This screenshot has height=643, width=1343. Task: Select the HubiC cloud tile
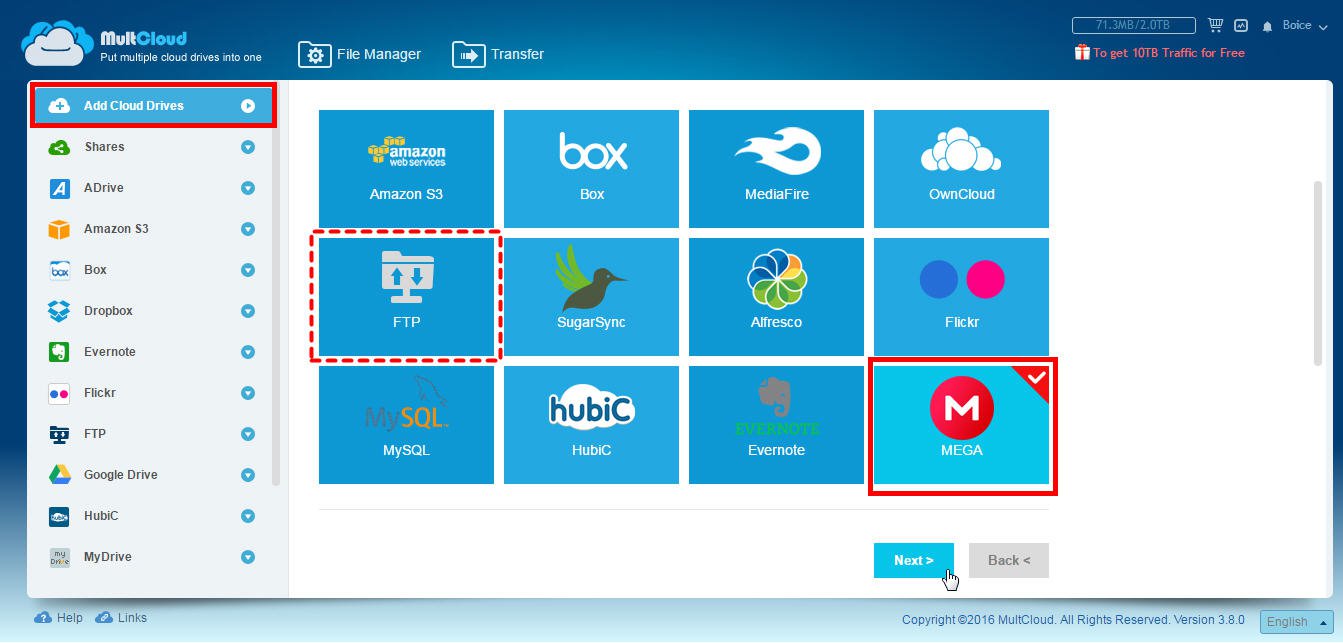tap(591, 424)
